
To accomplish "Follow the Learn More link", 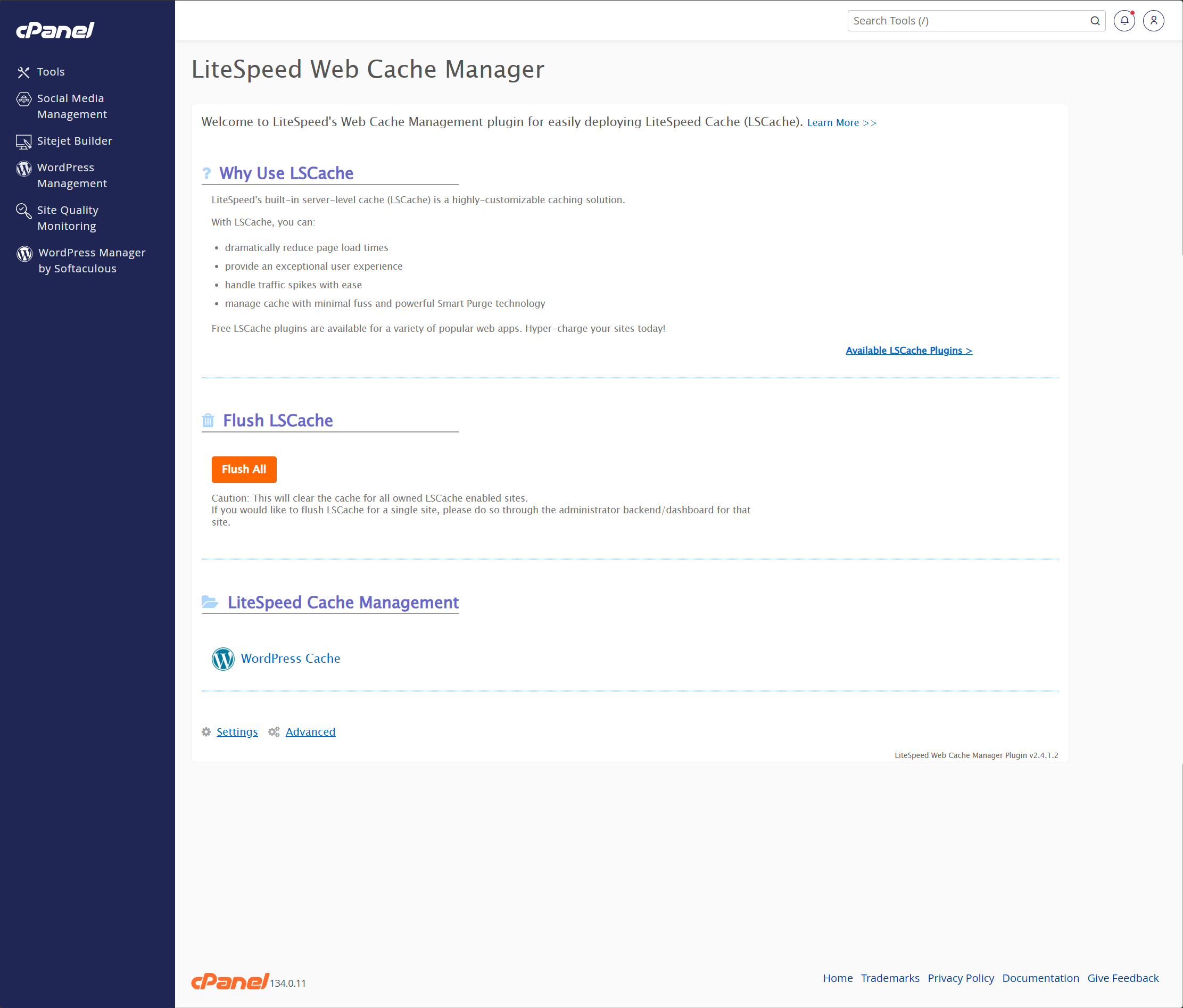I will coord(841,123).
